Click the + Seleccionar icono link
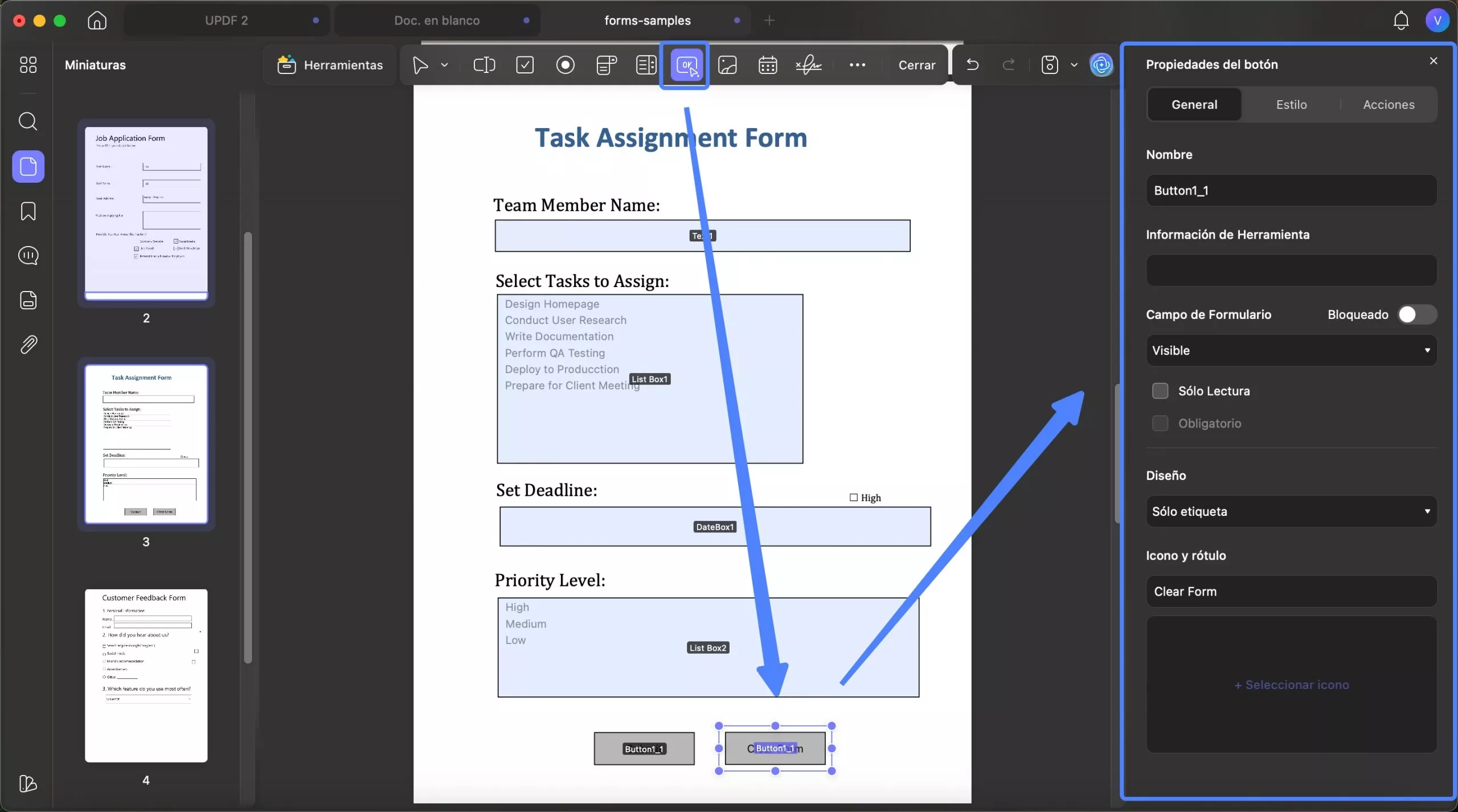The height and width of the screenshot is (812, 1458). (x=1291, y=684)
